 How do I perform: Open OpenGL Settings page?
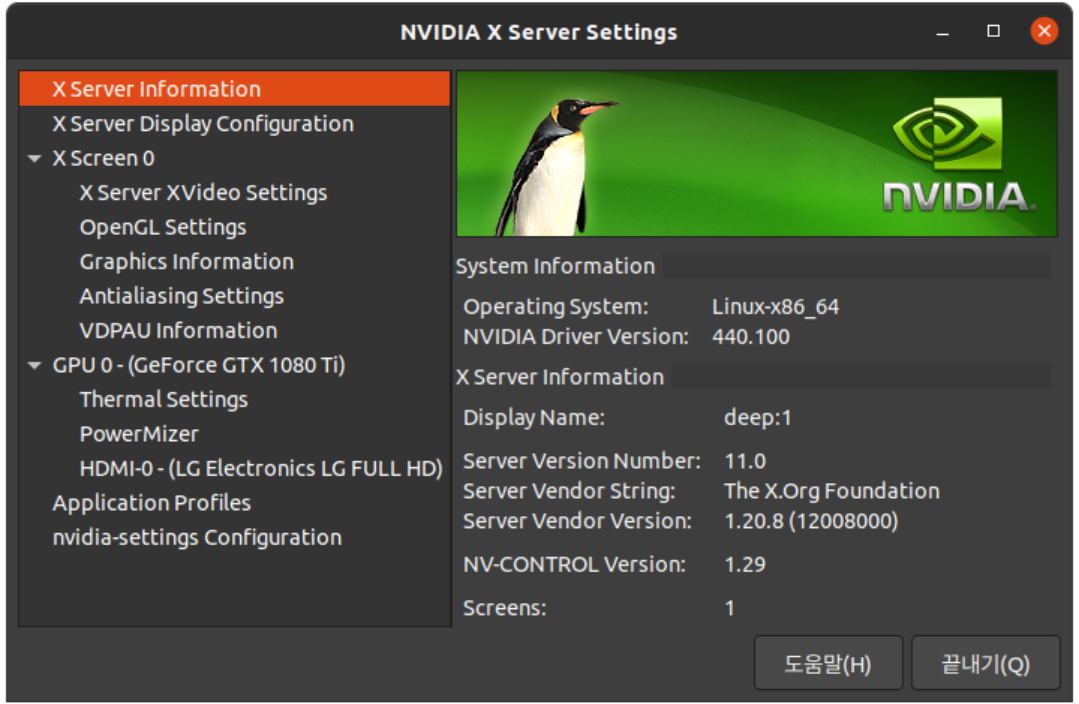point(162,227)
